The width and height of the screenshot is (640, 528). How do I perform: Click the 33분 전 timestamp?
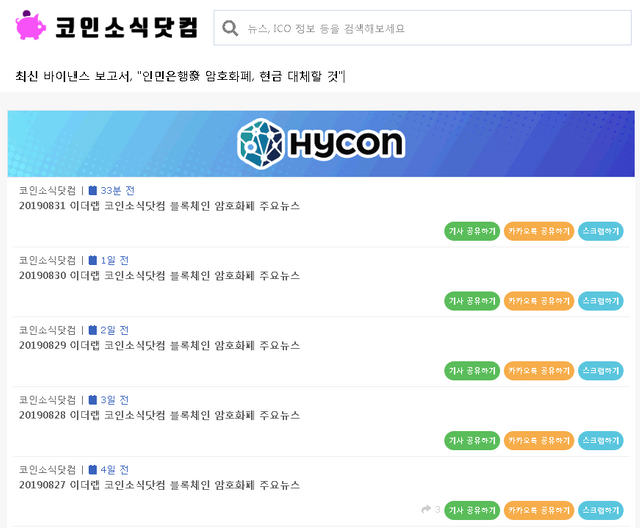118,191
